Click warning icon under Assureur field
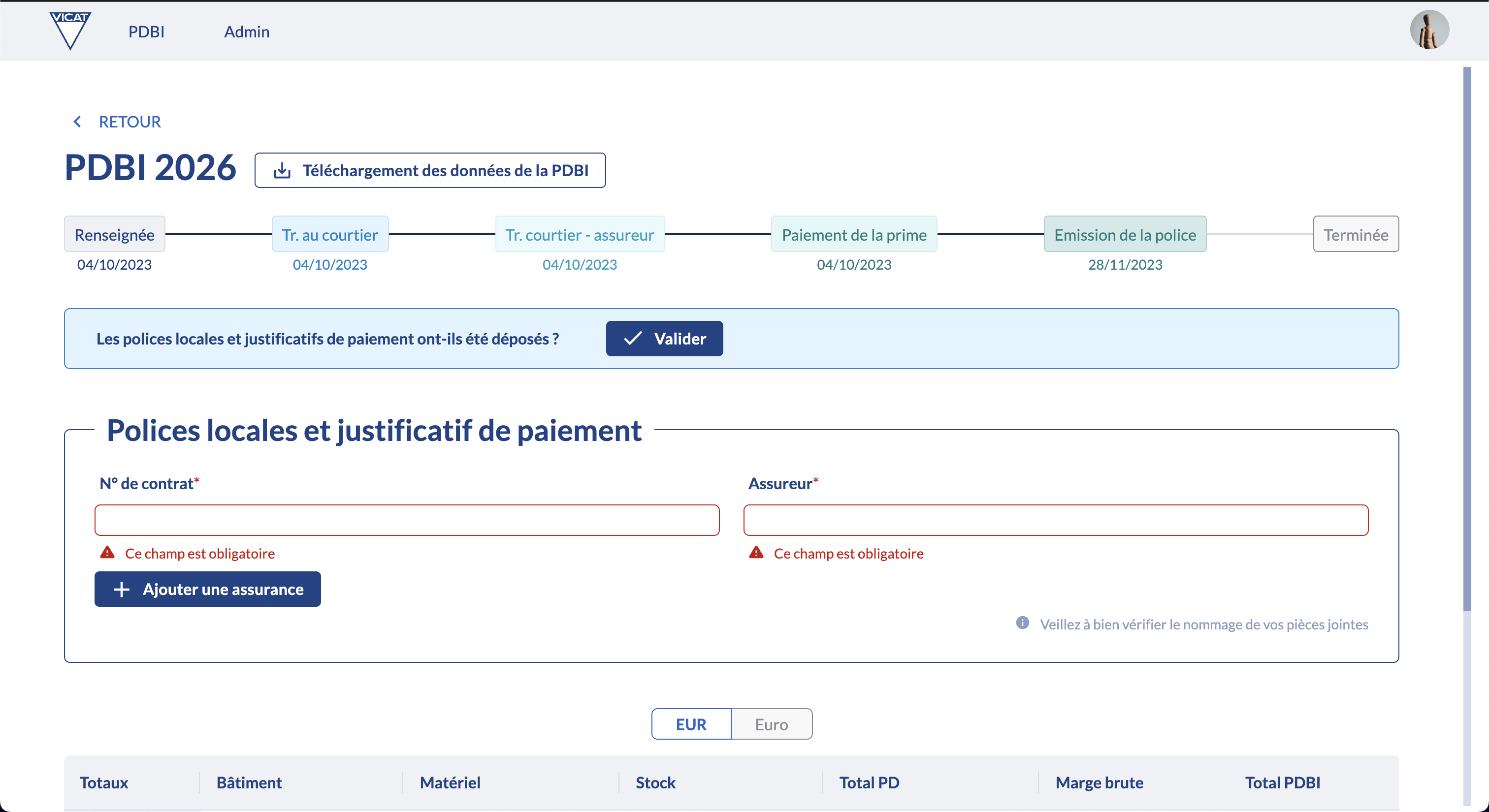Image resolution: width=1489 pixels, height=812 pixels. tap(756, 553)
